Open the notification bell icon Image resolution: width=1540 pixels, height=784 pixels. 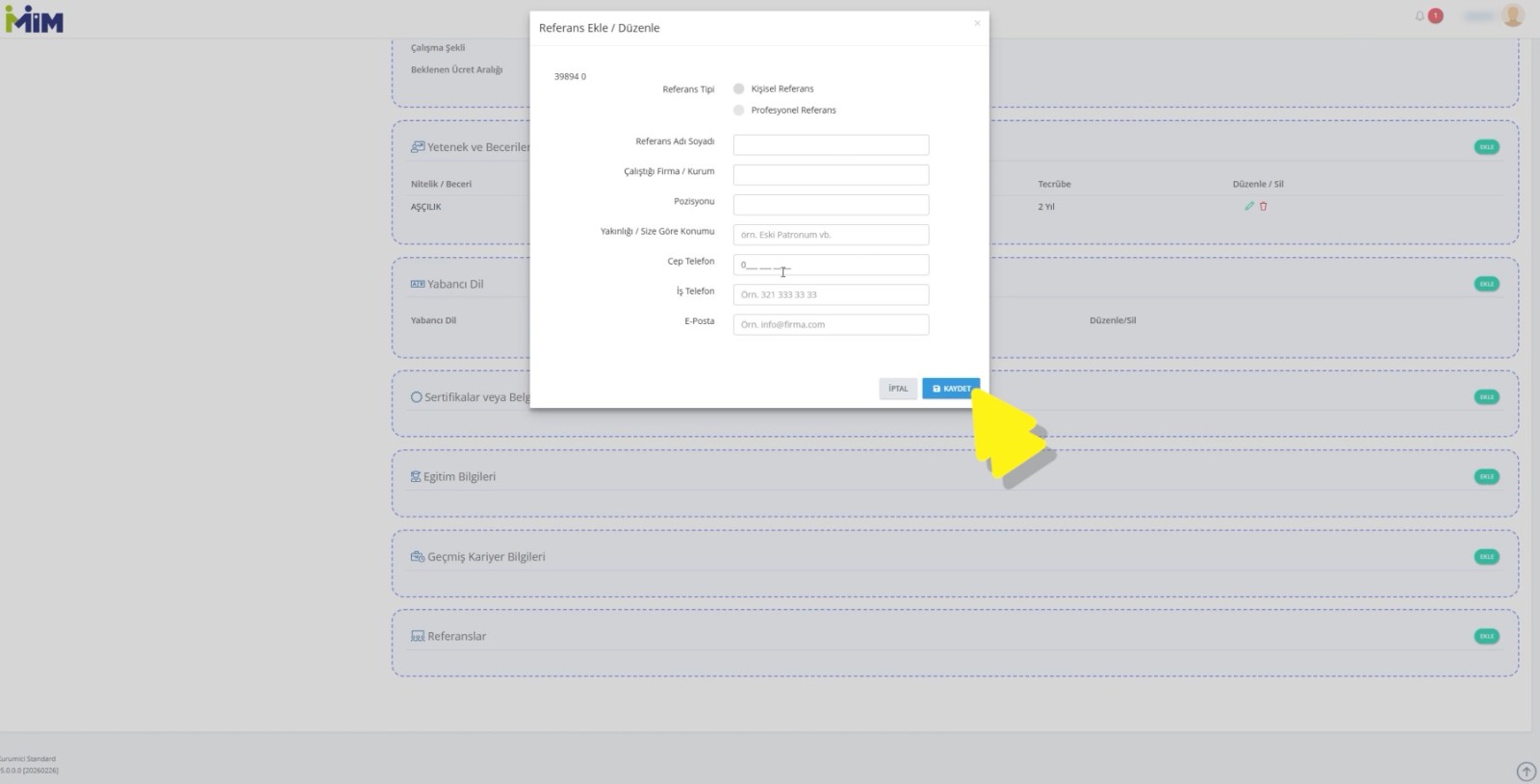pyautogui.click(x=1420, y=16)
